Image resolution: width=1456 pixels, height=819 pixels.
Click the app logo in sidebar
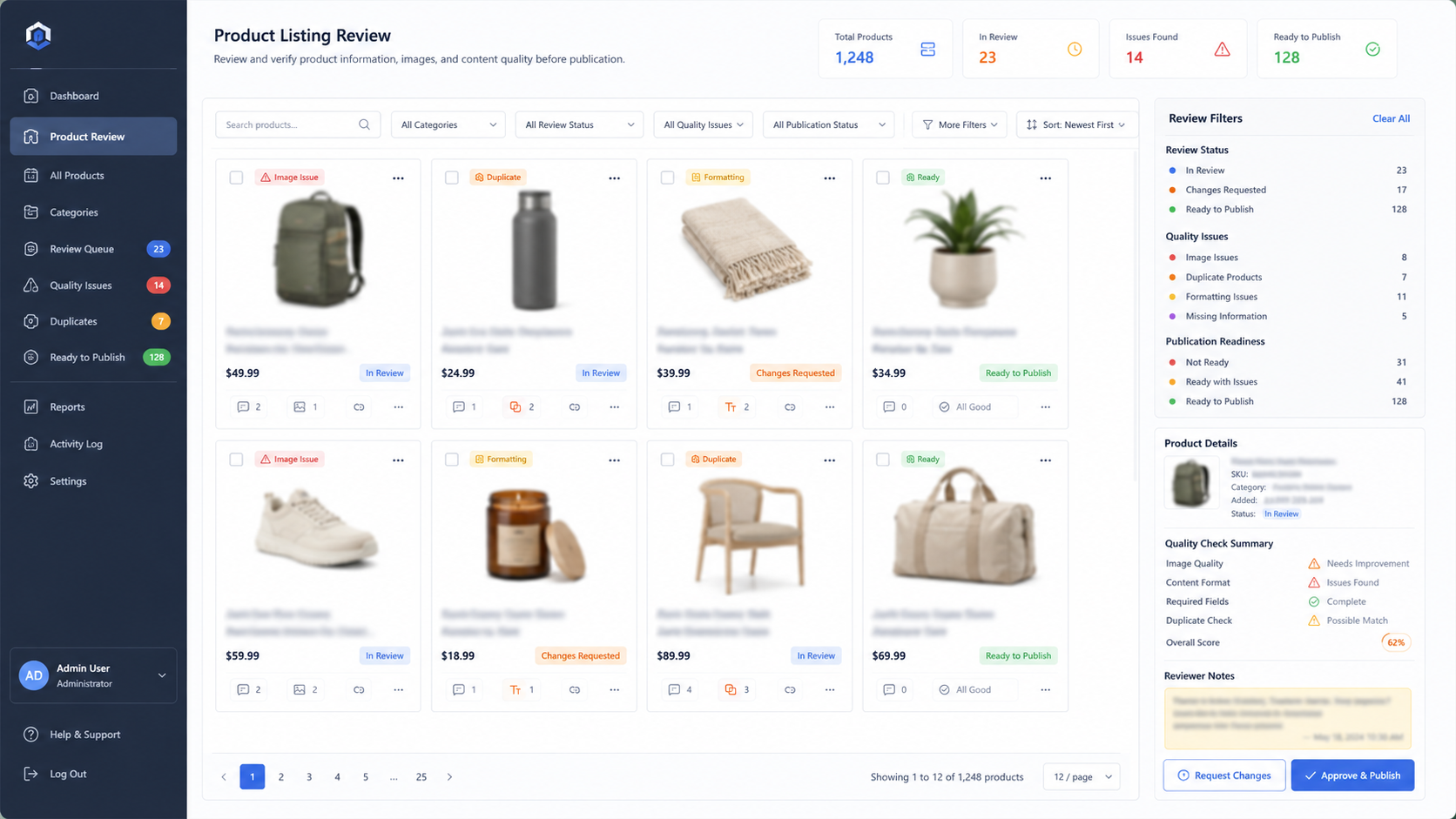(38, 36)
